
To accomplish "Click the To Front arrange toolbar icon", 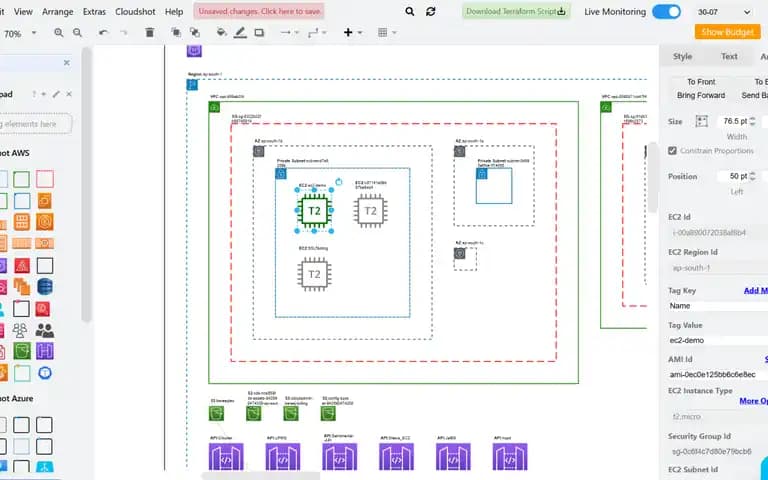I will 176,33.
